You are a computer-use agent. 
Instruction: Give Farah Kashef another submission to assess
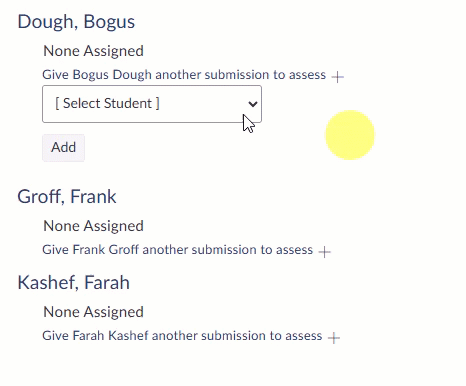point(182,336)
